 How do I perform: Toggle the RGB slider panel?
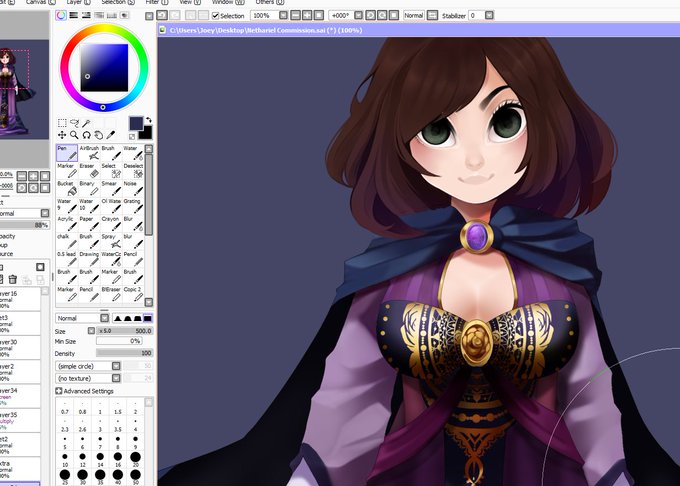[x=74, y=15]
